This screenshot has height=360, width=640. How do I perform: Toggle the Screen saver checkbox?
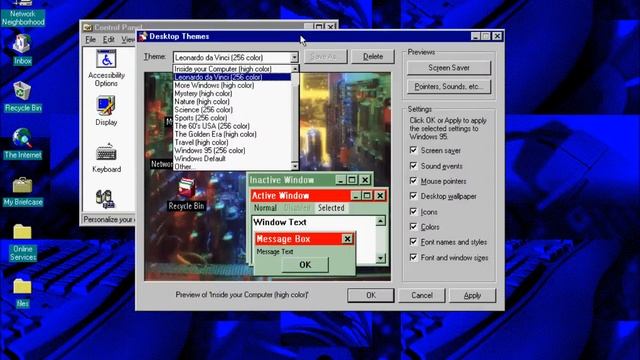point(413,150)
